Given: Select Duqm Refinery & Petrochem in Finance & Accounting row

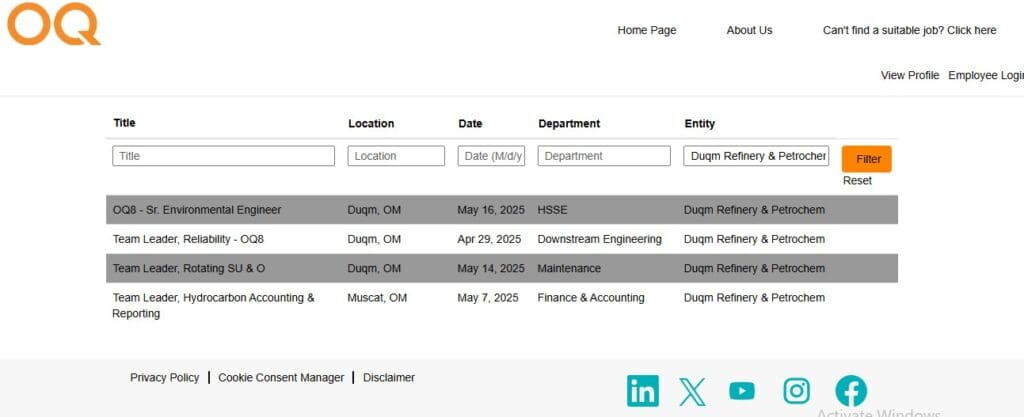Looking at the screenshot, I should (754, 298).
